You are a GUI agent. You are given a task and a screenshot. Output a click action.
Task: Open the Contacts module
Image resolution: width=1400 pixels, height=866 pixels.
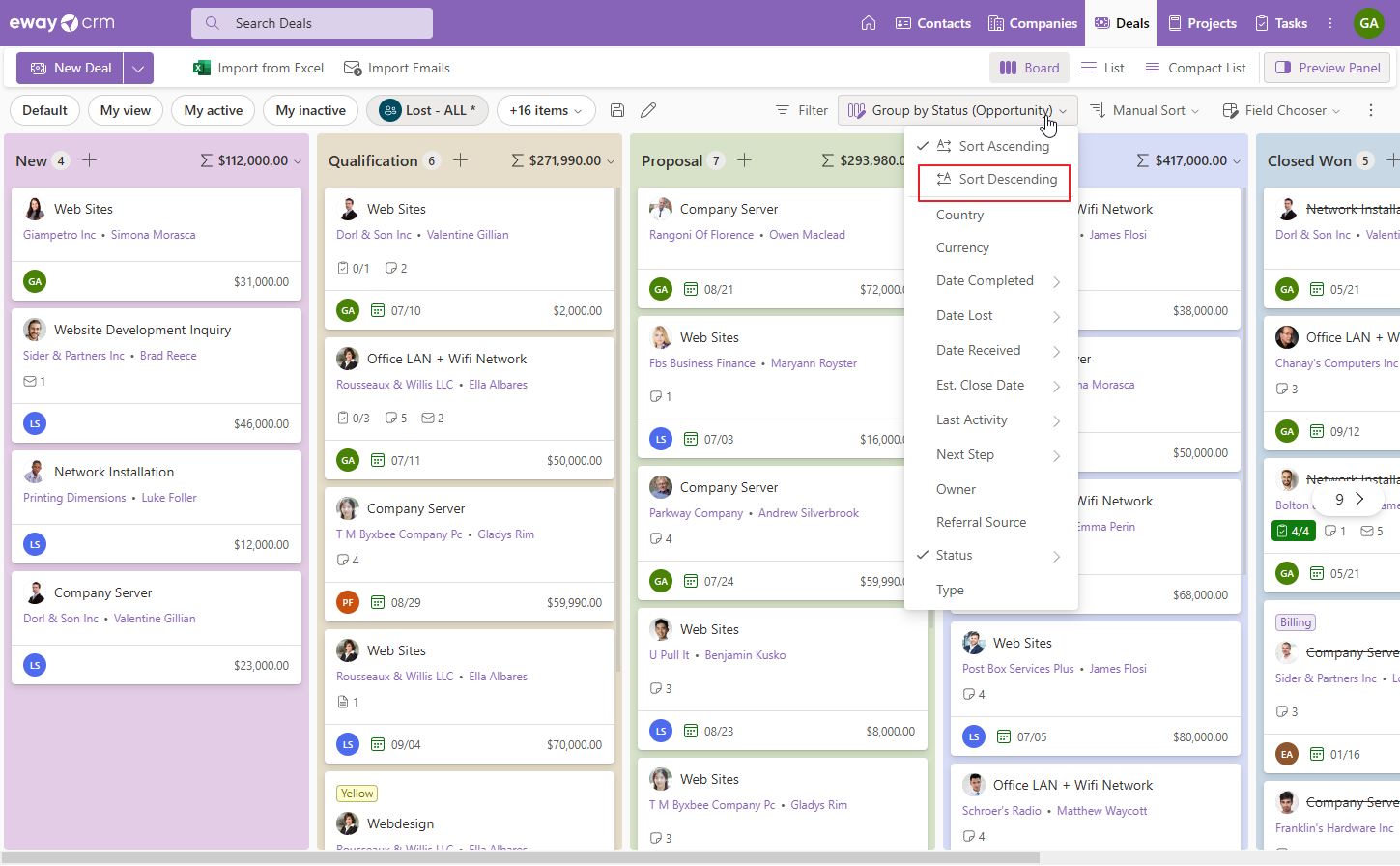coord(933,23)
